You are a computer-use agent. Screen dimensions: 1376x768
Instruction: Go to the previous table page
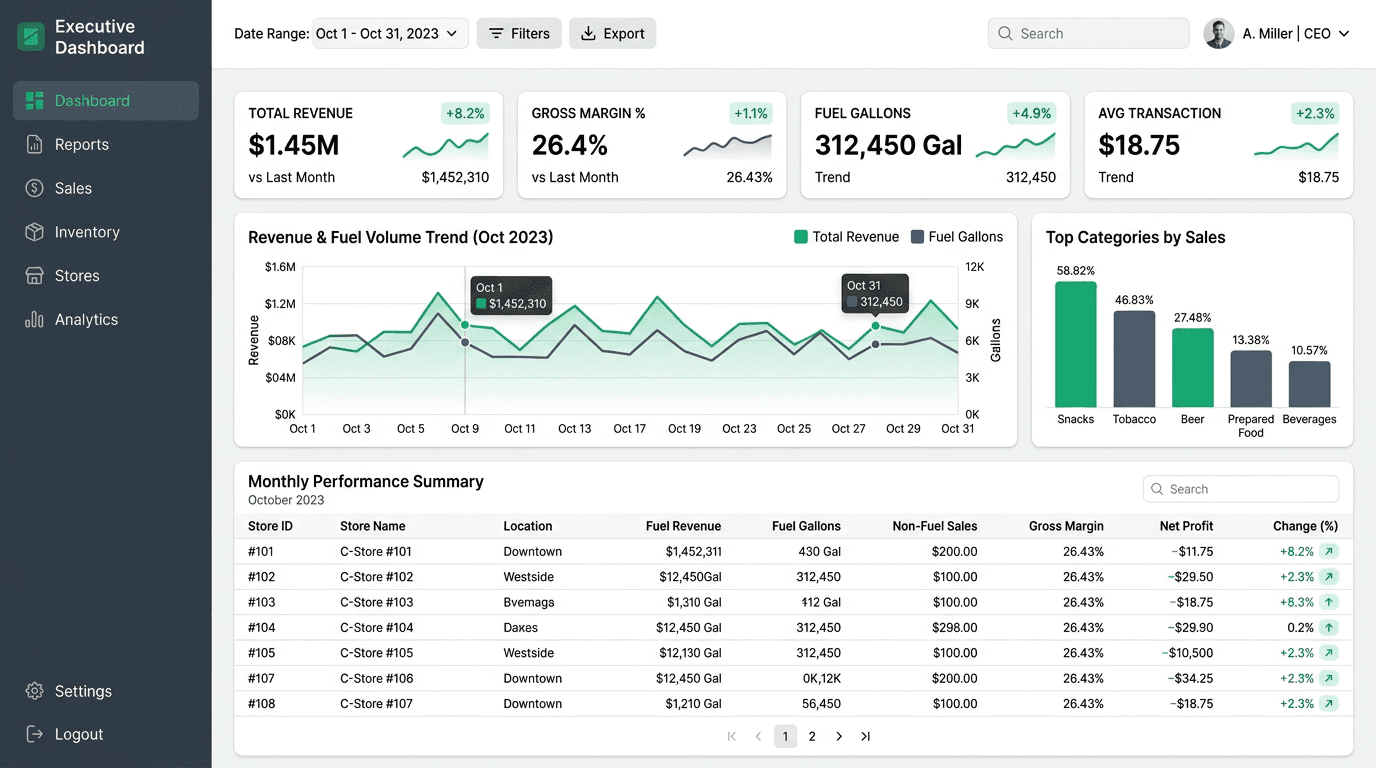click(758, 737)
